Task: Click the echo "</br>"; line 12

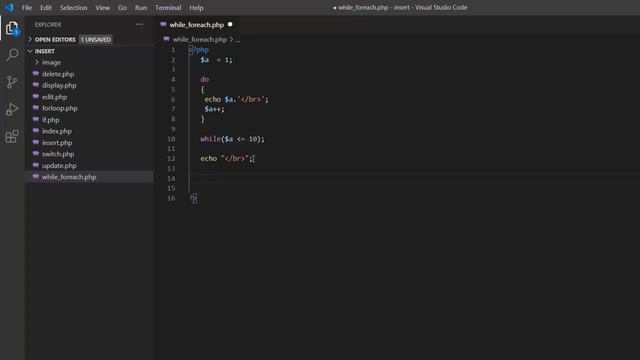Action: (226, 158)
